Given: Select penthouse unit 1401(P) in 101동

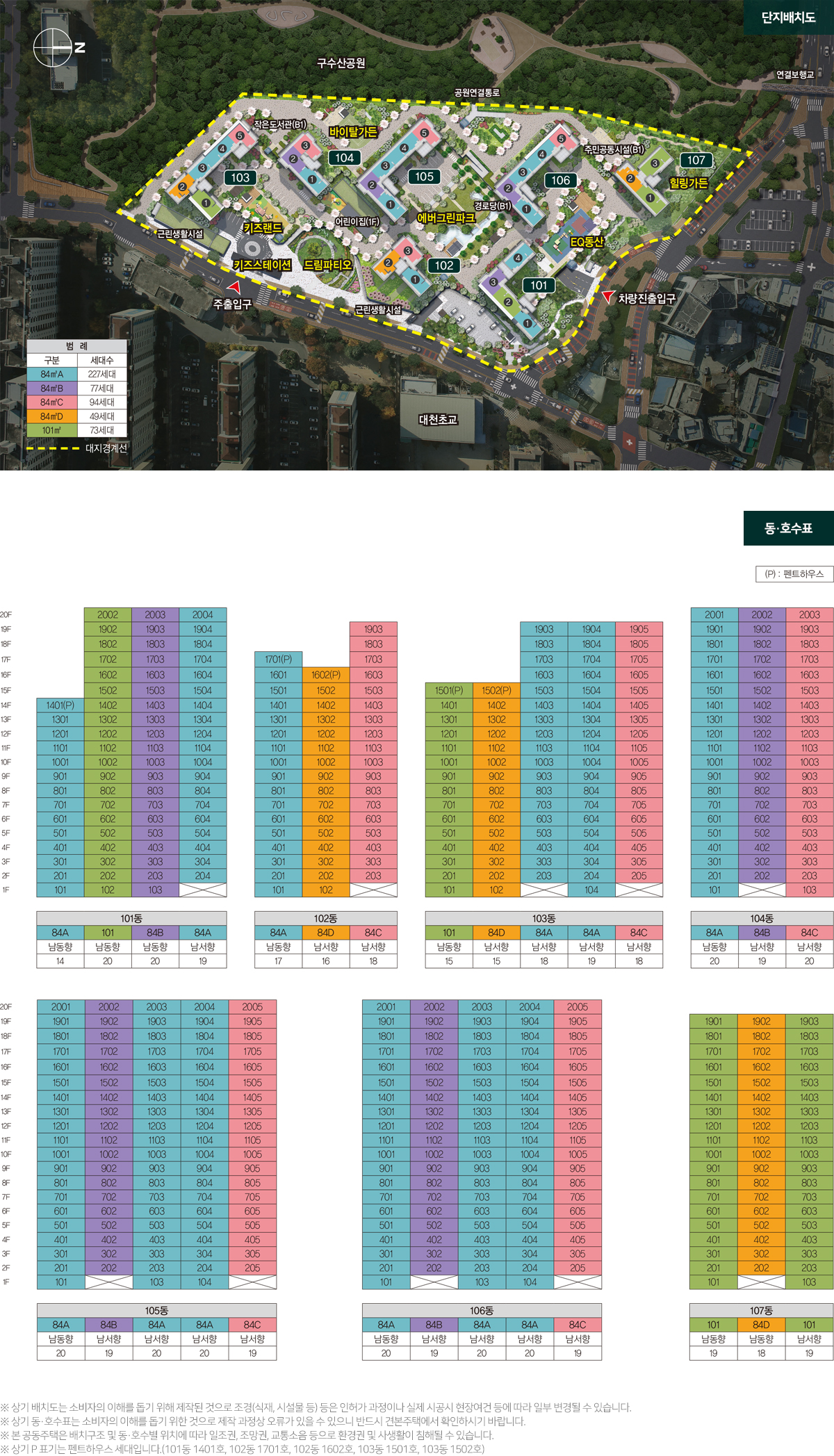Looking at the screenshot, I should pyautogui.click(x=60, y=705).
